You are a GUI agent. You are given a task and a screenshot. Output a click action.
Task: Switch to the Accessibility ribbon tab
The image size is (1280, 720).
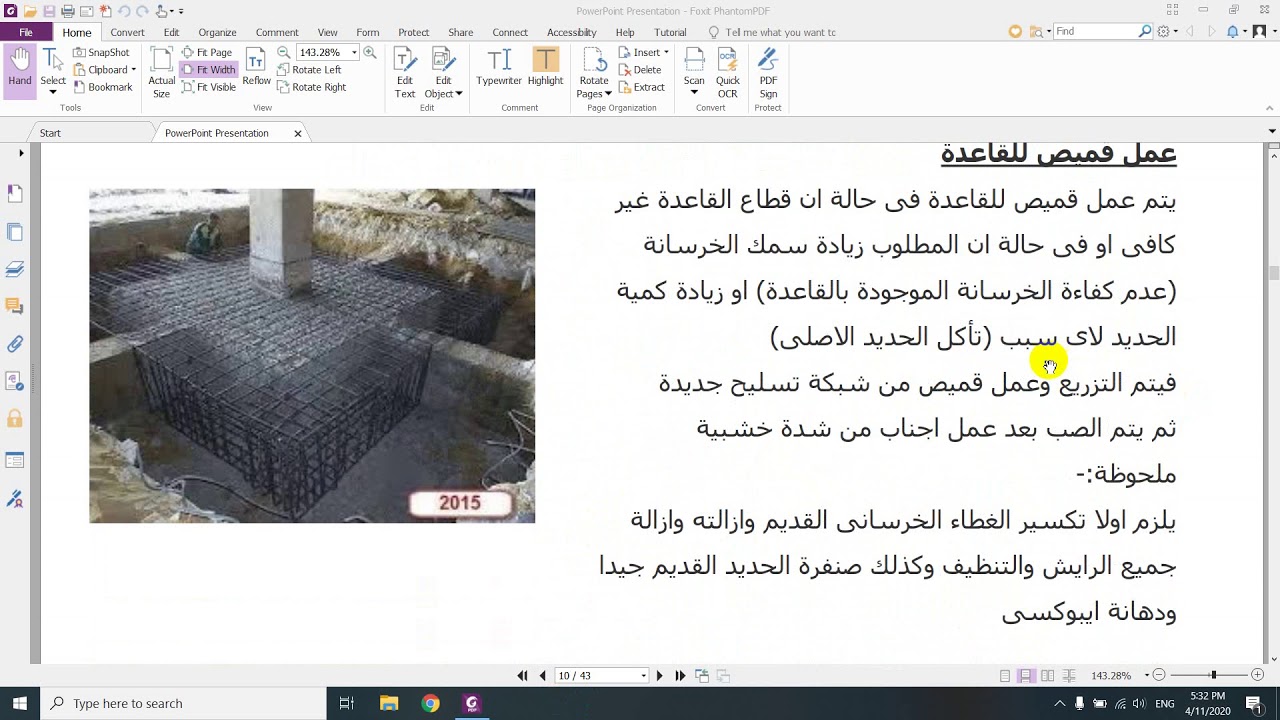point(571,32)
